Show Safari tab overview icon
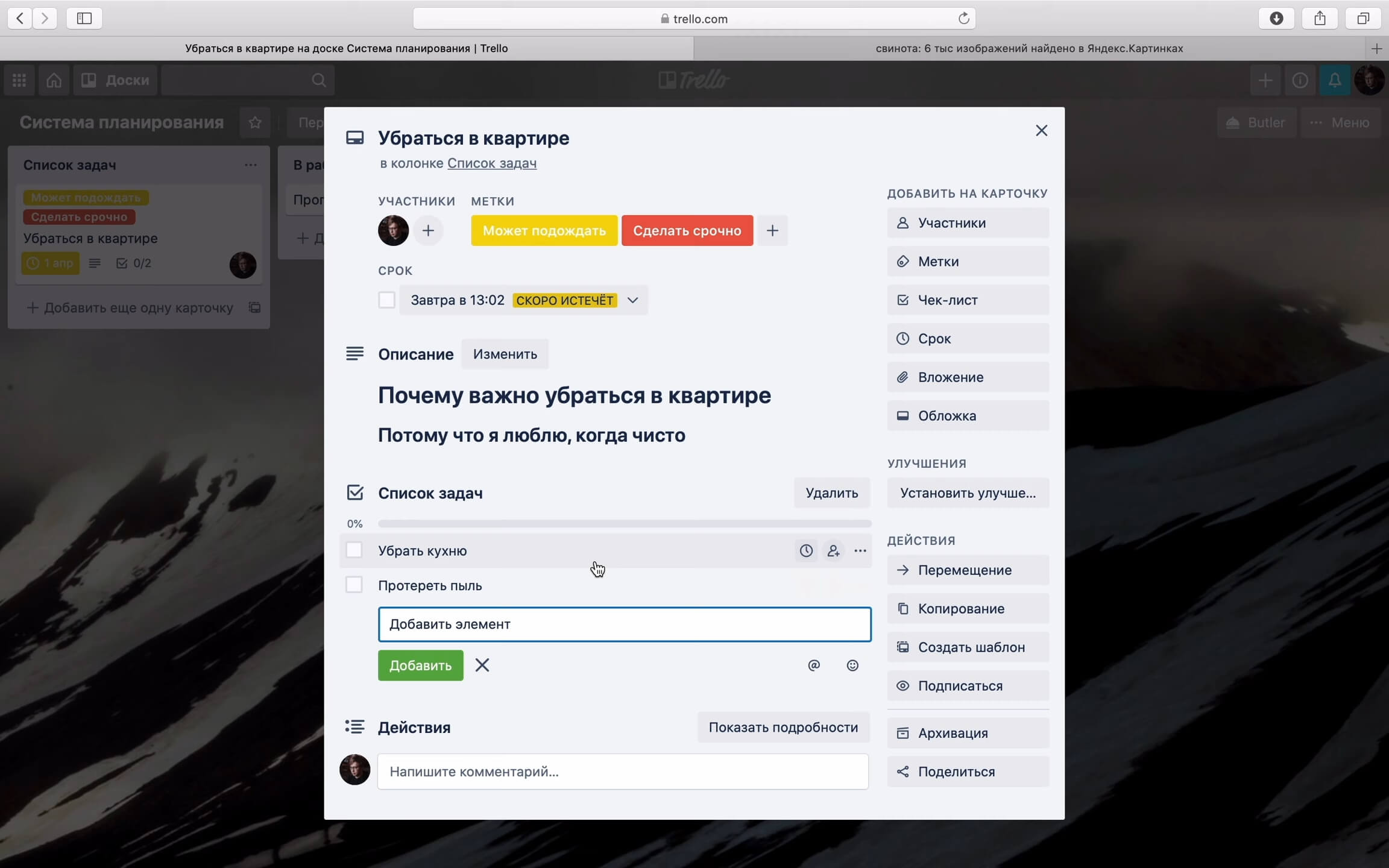1389x868 pixels. pyautogui.click(x=1363, y=18)
